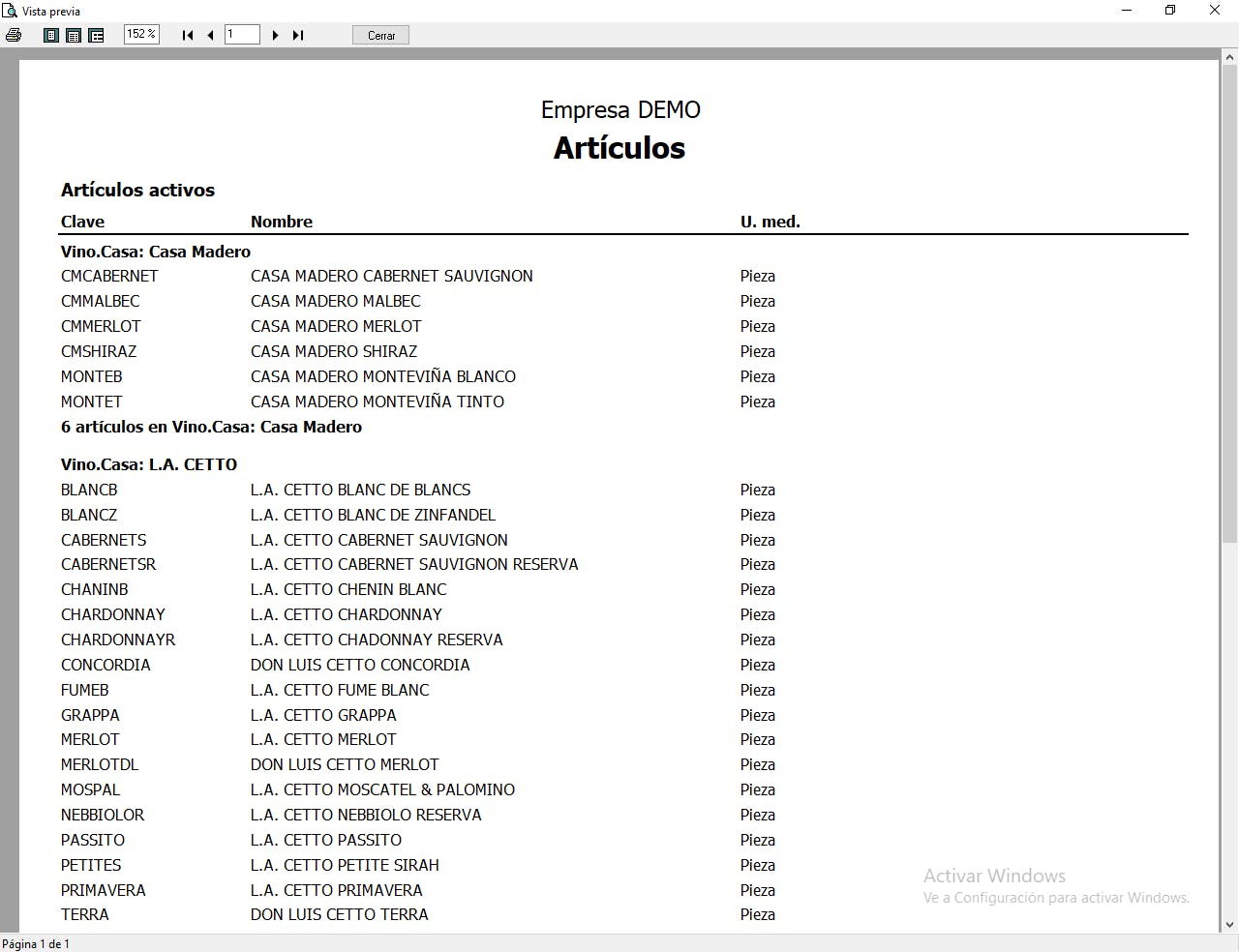Select "L.A. CETTO NEBBIOLO RESERVA" name
This screenshot has height=952, width=1239.
tap(366, 815)
